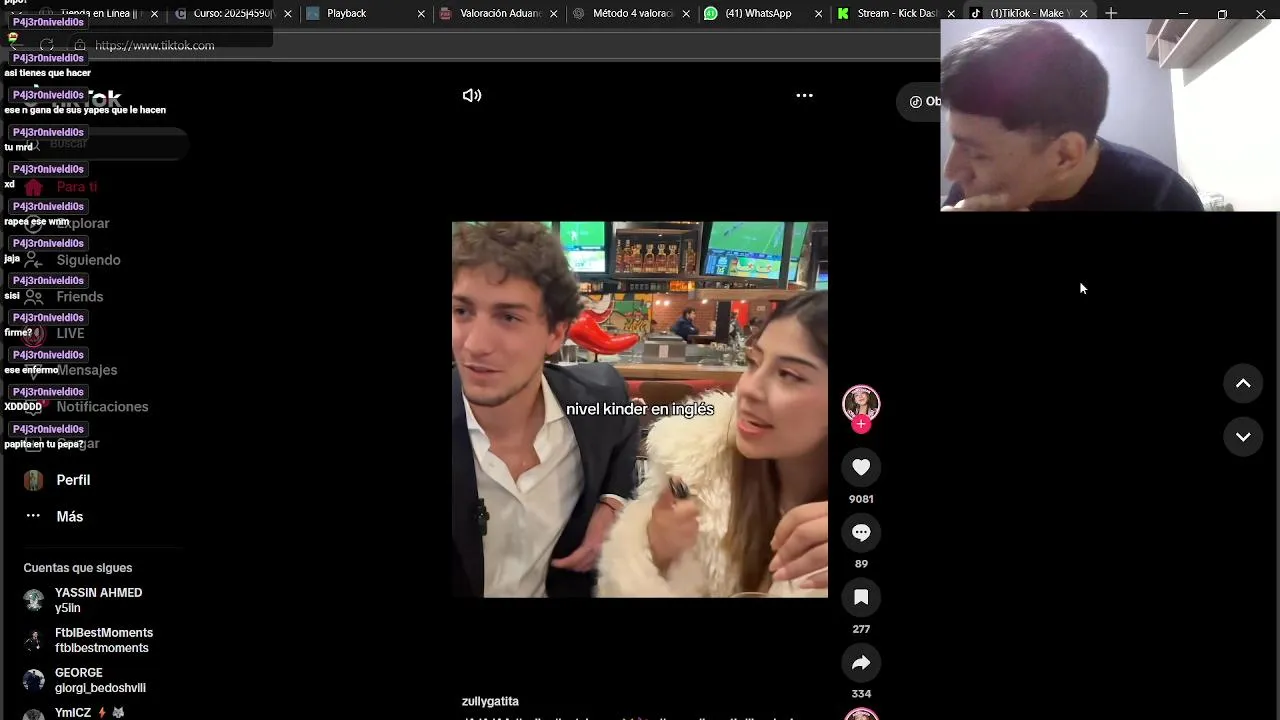Switch to the Stream - Kick Dashboard tab
The image size is (1280, 720).
[895, 13]
